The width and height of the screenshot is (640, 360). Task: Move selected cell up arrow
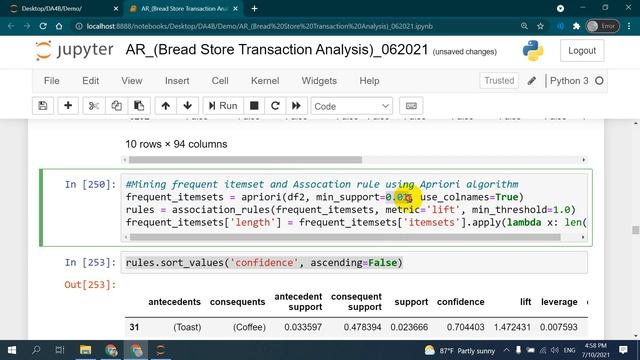(x=165, y=106)
